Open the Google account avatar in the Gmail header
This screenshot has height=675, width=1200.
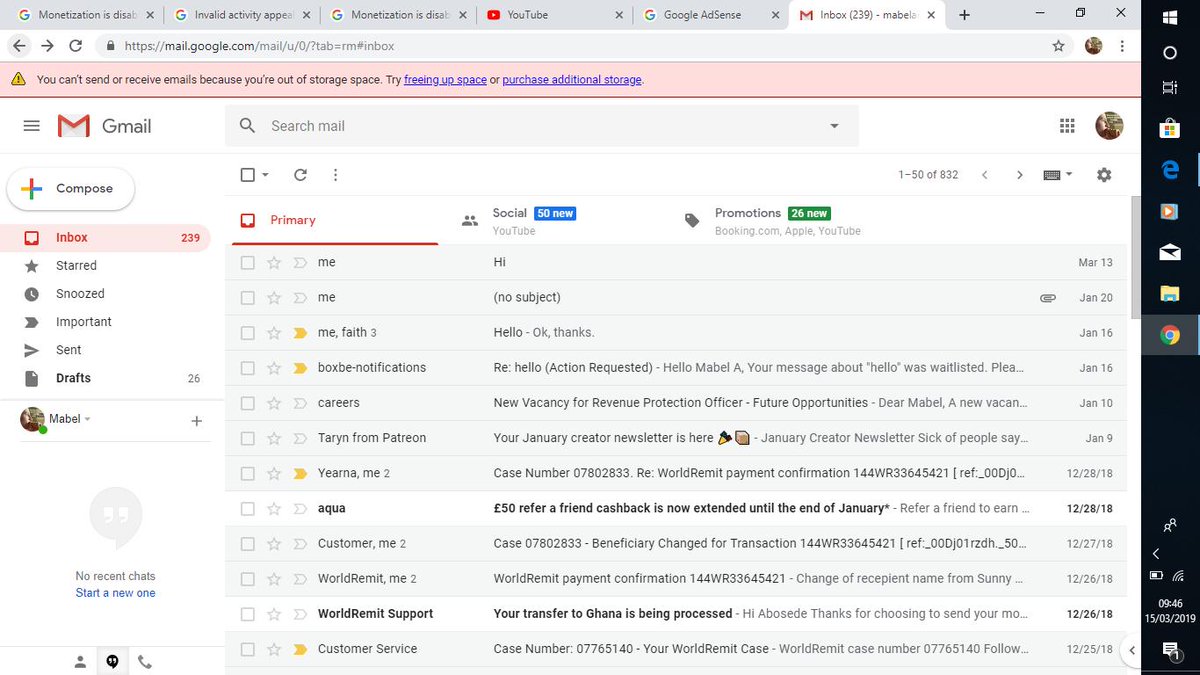(x=1109, y=126)
